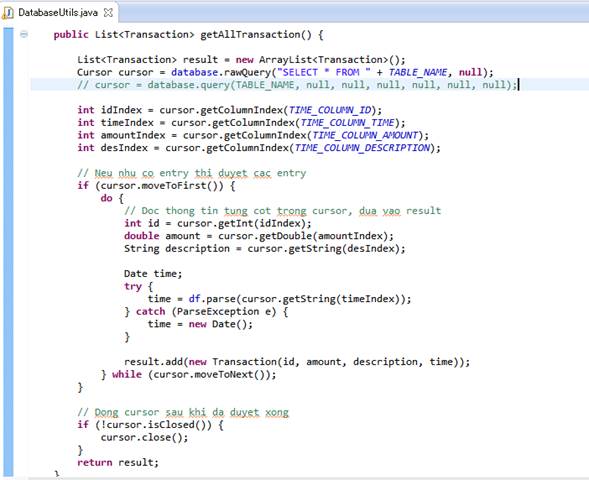Click the TIME_COLUMN_DESCRIPTION constant
Screen dimensions: 589x480
tap(362, 148)
